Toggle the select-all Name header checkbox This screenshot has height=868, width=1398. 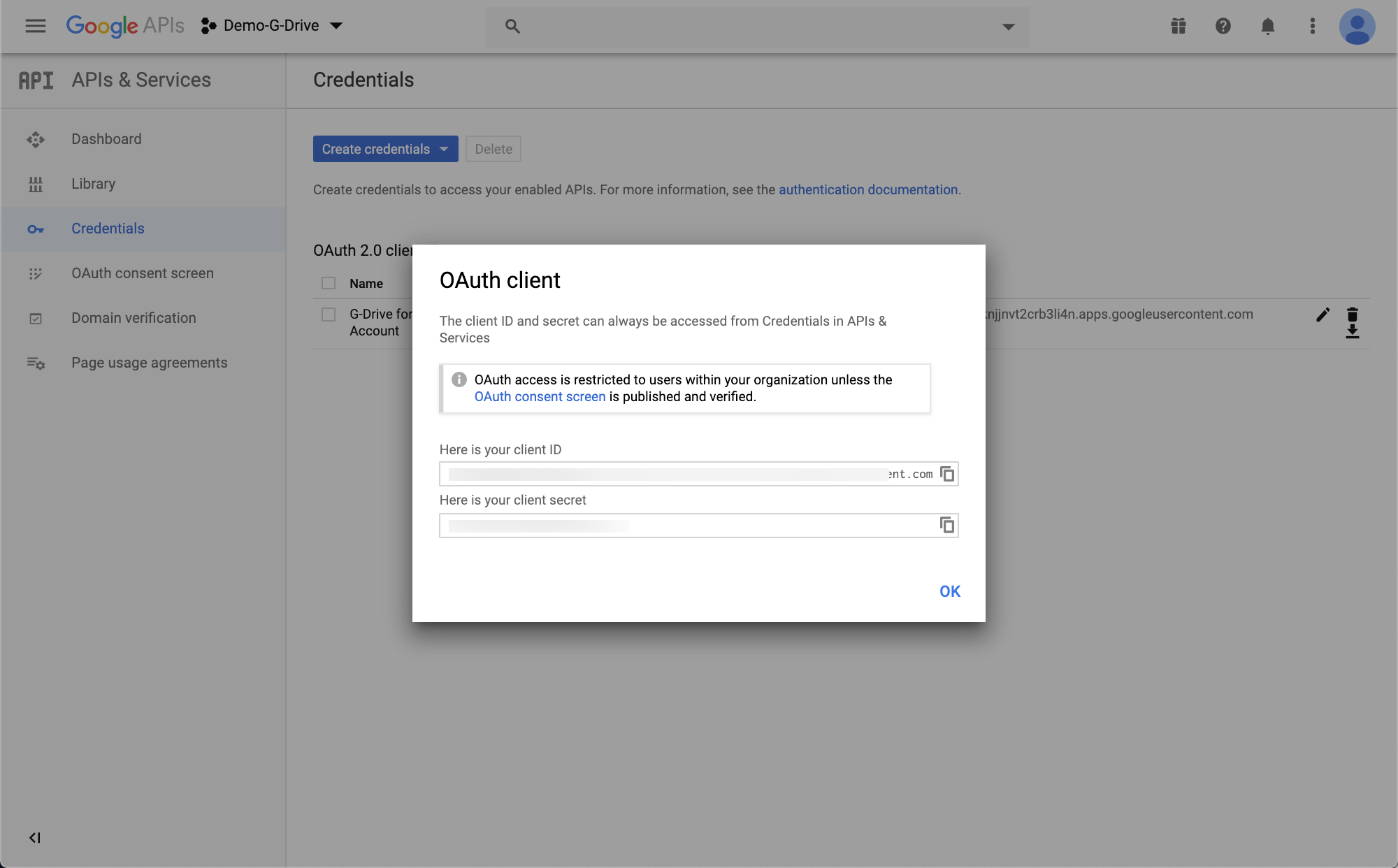329,283
